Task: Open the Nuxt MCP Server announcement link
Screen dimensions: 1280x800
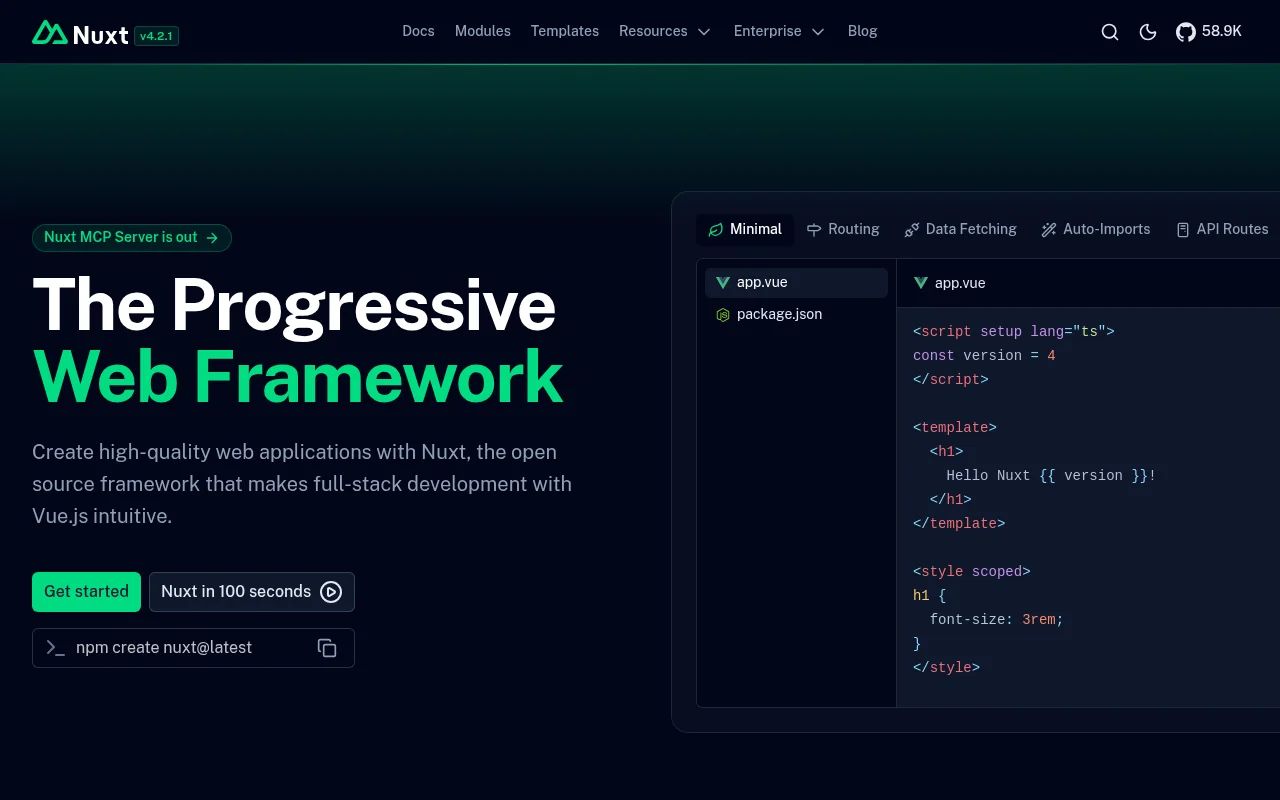Action: (131, 237)
